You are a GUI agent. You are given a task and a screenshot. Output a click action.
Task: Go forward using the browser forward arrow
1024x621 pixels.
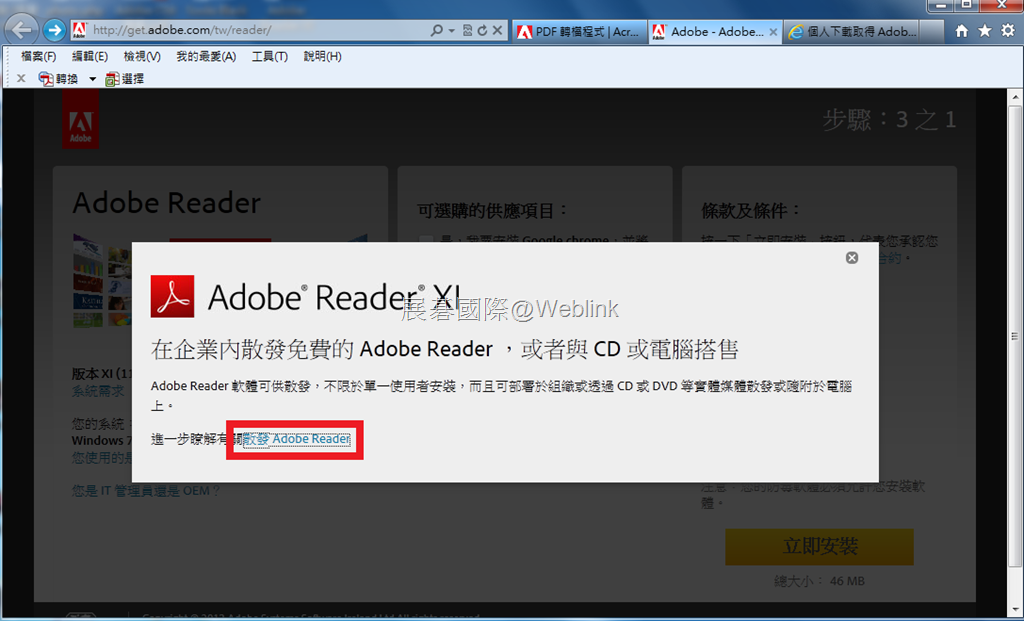coord(54,30)
